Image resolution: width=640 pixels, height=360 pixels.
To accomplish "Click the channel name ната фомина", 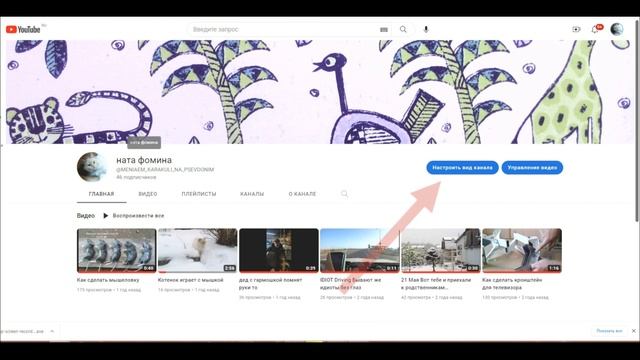I will coord(144,160).
